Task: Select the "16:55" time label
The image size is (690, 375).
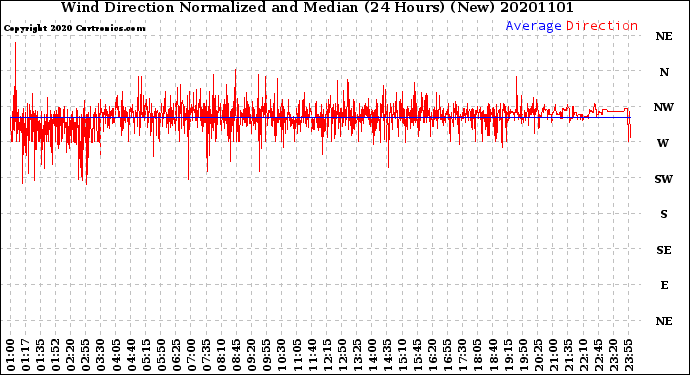Action: 447,355
